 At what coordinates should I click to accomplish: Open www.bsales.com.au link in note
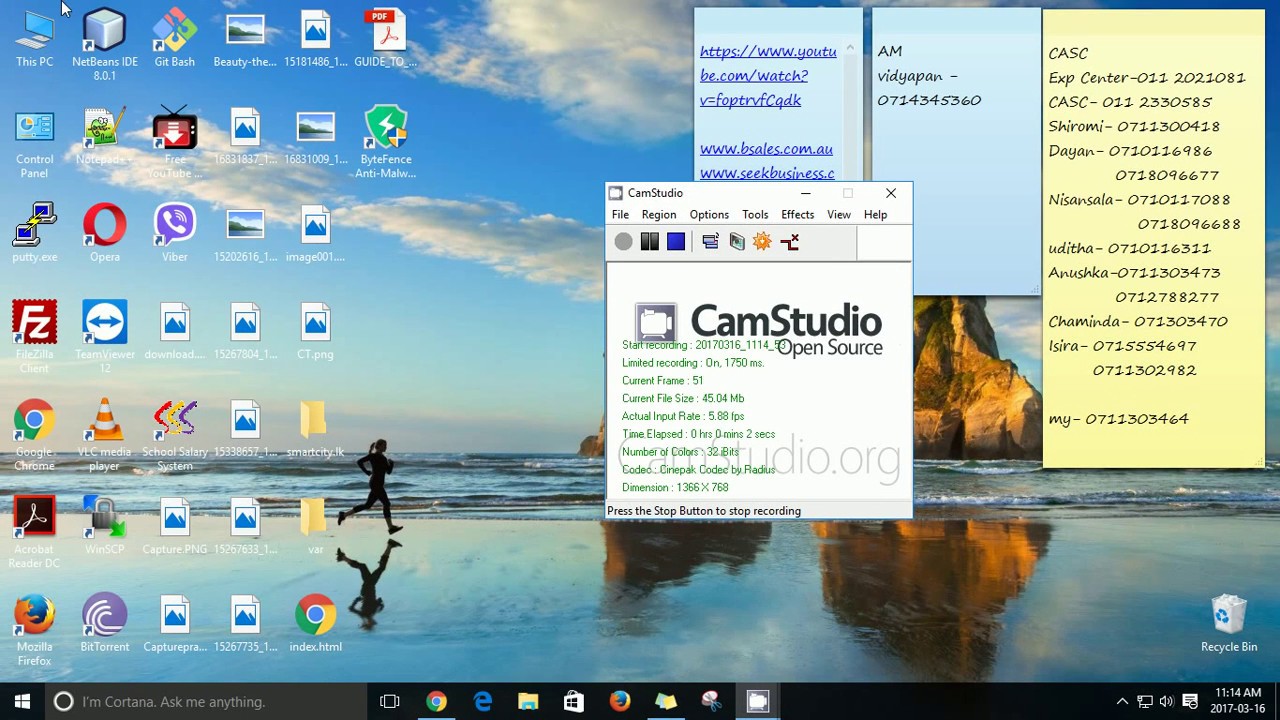click(766, 149)
